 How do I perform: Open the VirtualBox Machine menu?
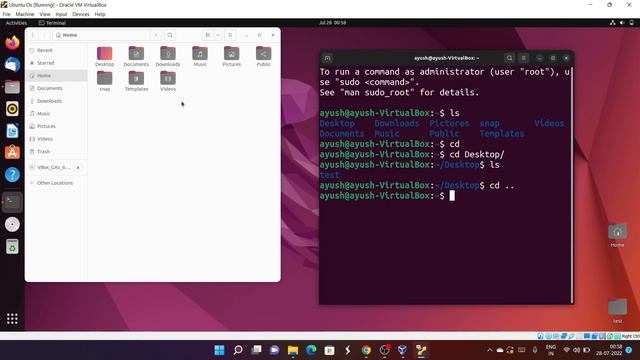coord(25,14)
